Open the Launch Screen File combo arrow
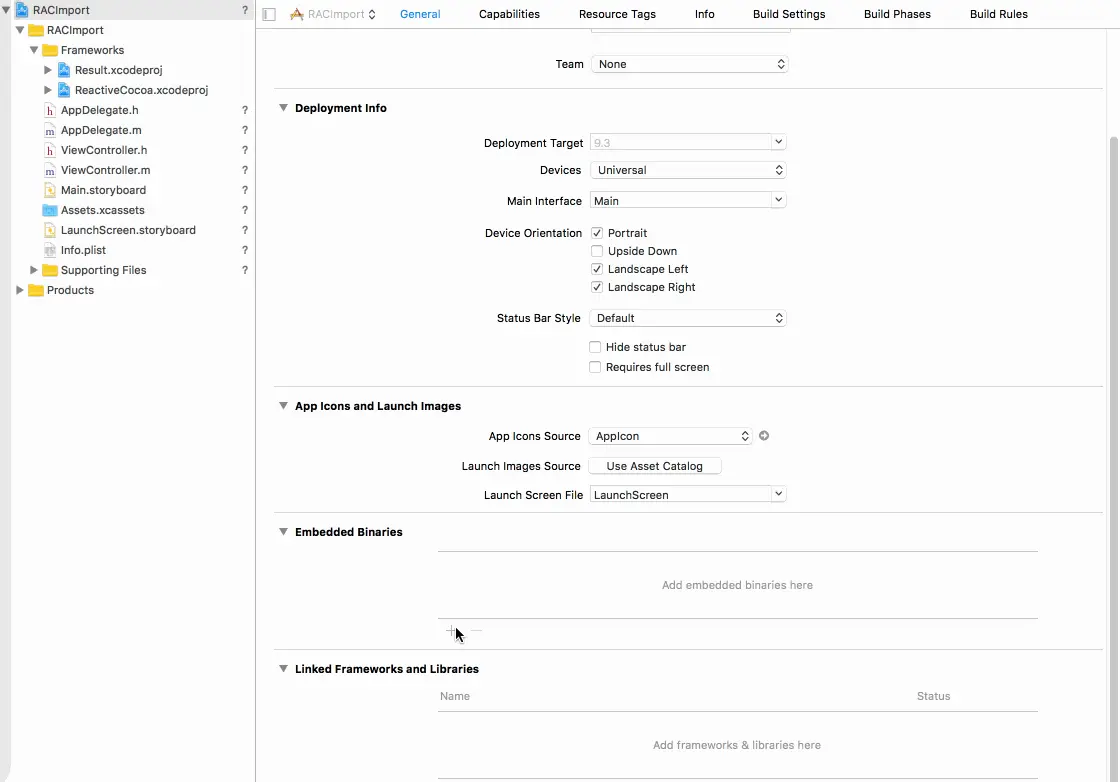This screenshot has height=782, width=1120. pyautogui.click(x=779, y=494)
